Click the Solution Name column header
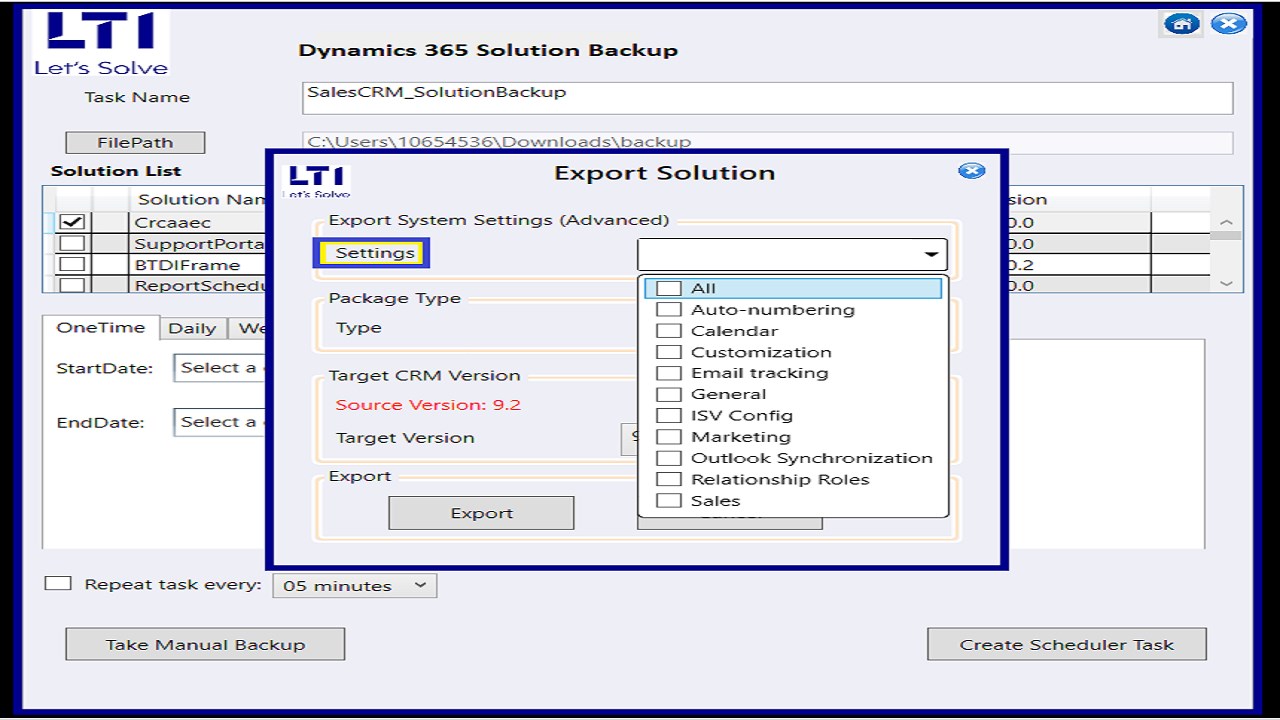The image size is (1280, 720). (198, 199)
